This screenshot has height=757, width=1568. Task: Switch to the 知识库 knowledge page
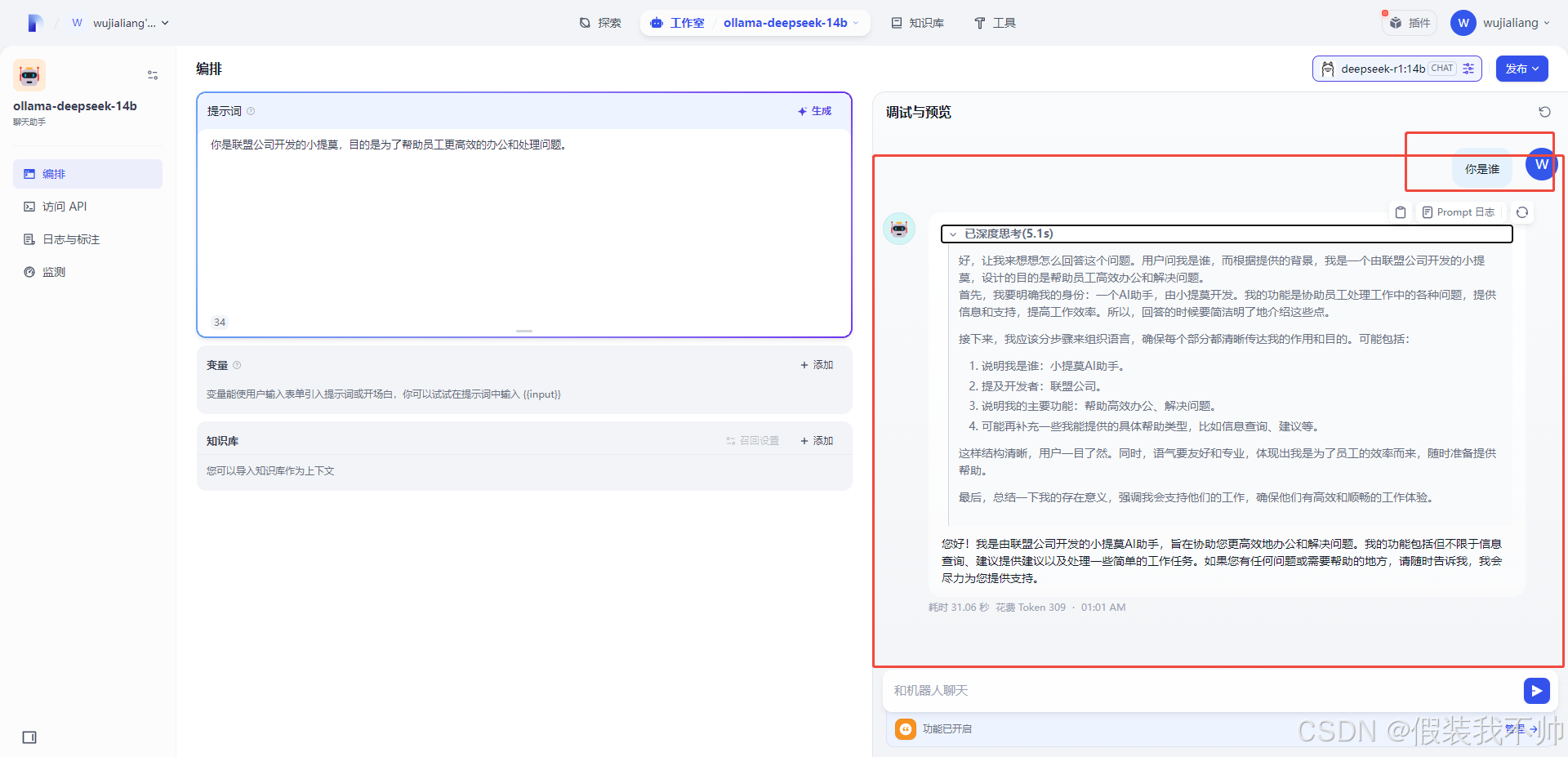click(x=917, y=23)
